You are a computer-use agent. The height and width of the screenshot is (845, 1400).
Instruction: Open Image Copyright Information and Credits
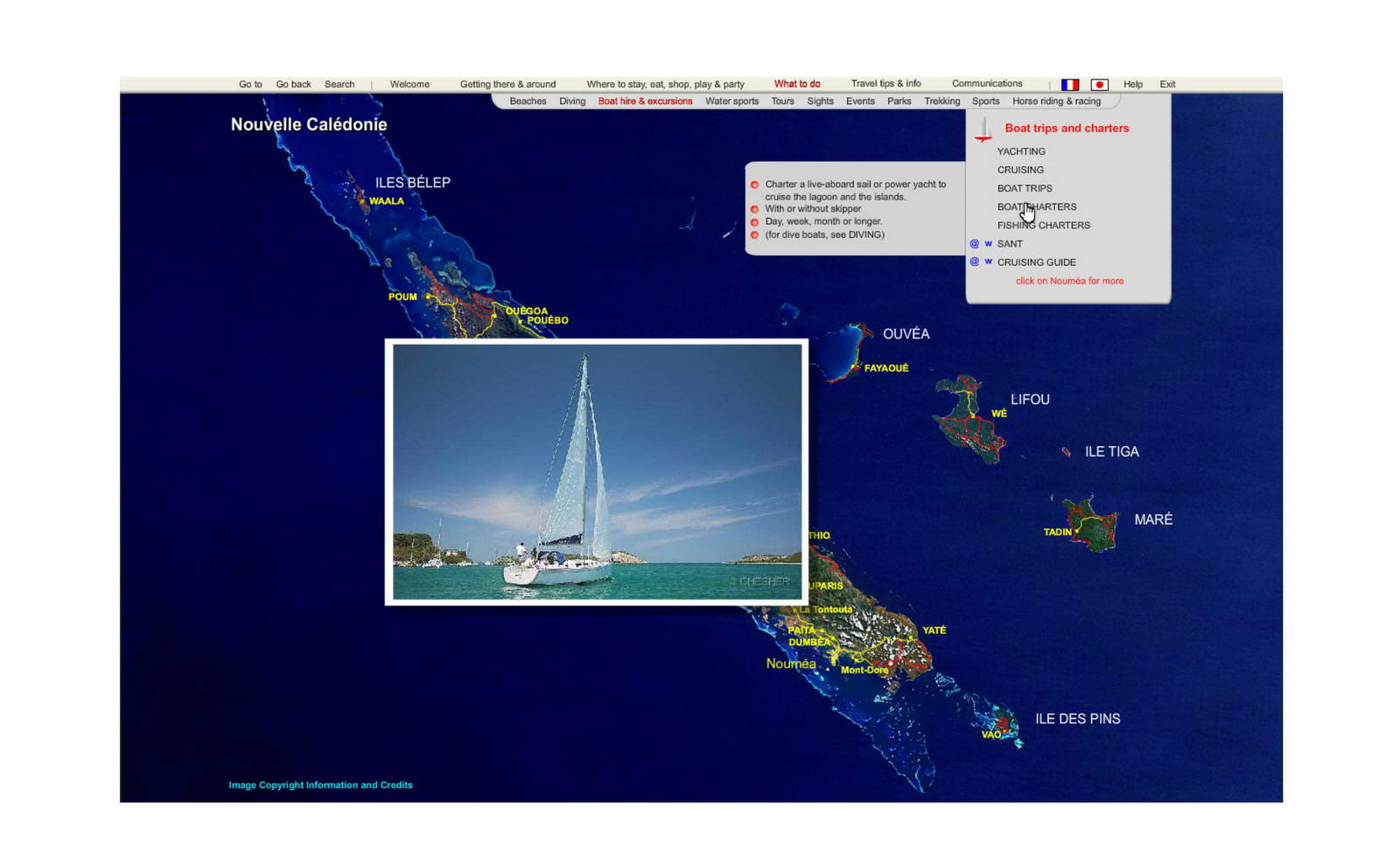coord(319,785)
